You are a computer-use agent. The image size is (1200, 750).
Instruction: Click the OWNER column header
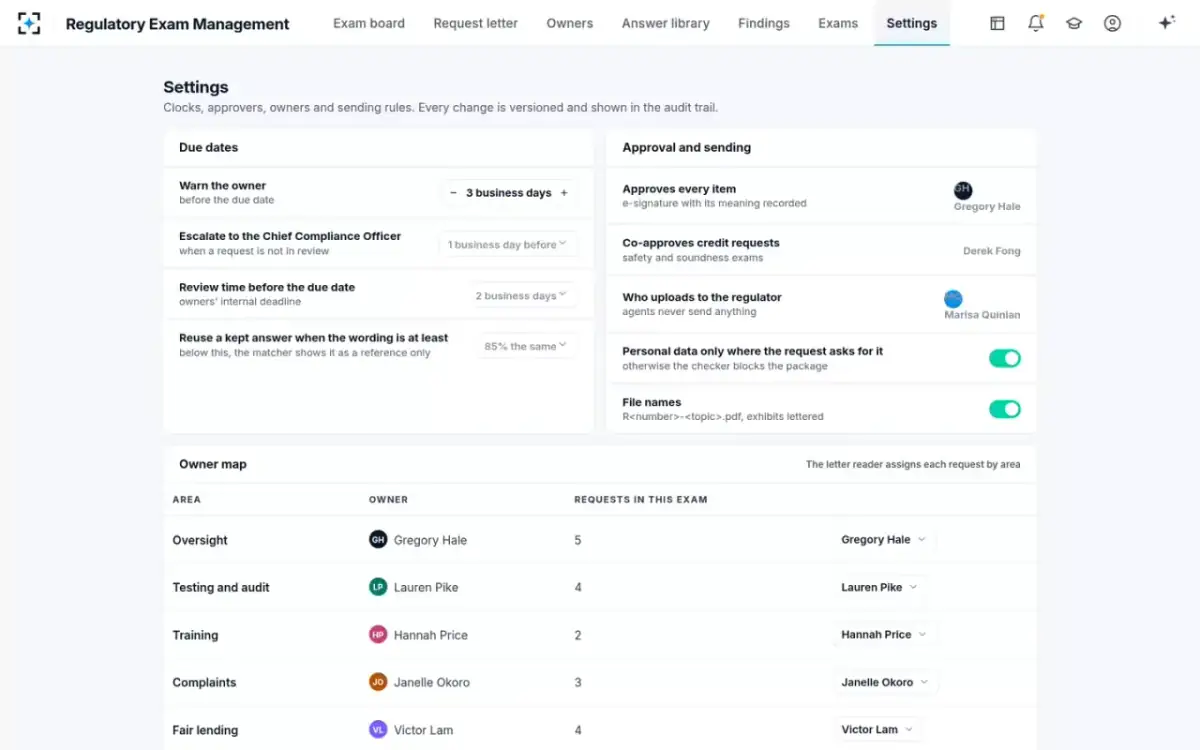coord(388,499)
